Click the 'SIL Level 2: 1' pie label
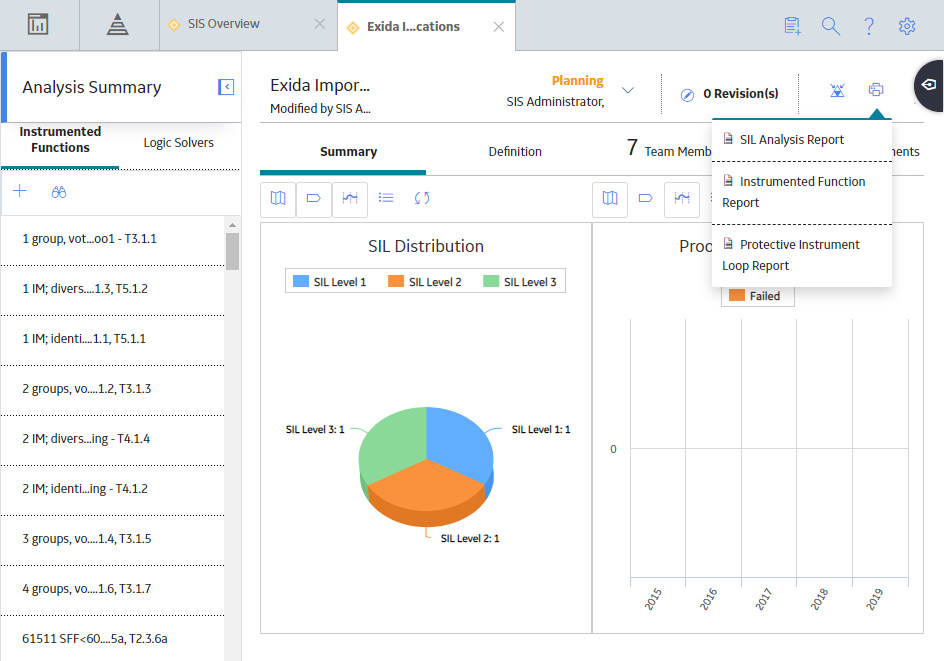Image resolution: width=944 pixels, height=661 pixels. tap(470, 538)
